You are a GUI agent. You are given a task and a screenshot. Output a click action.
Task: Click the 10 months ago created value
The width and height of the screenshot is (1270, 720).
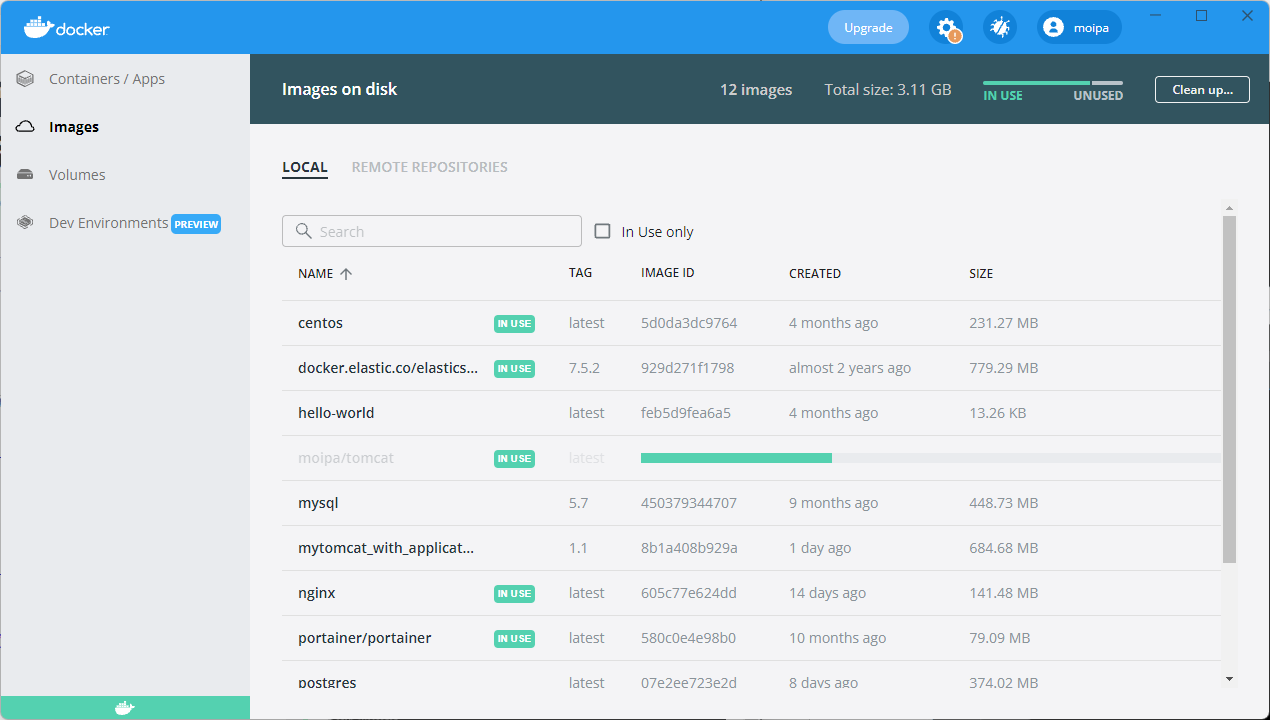[838, 638]
